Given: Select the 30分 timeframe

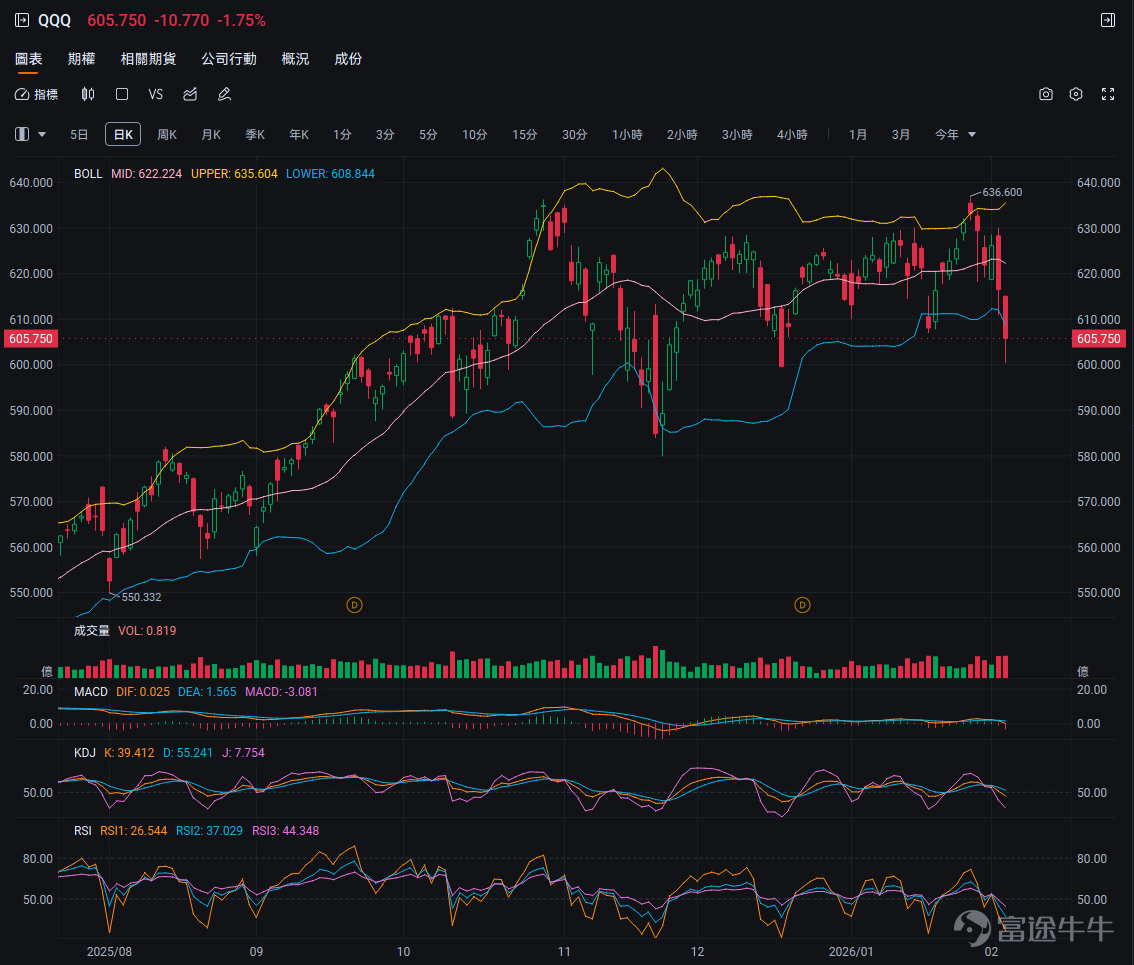Looking at the screenshot, I should click(x=575, y=135).
